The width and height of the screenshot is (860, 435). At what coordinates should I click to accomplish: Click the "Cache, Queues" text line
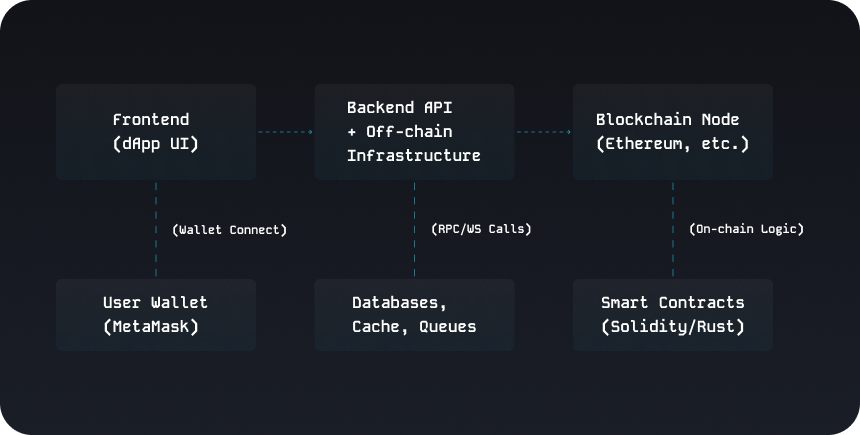(414, 327)
